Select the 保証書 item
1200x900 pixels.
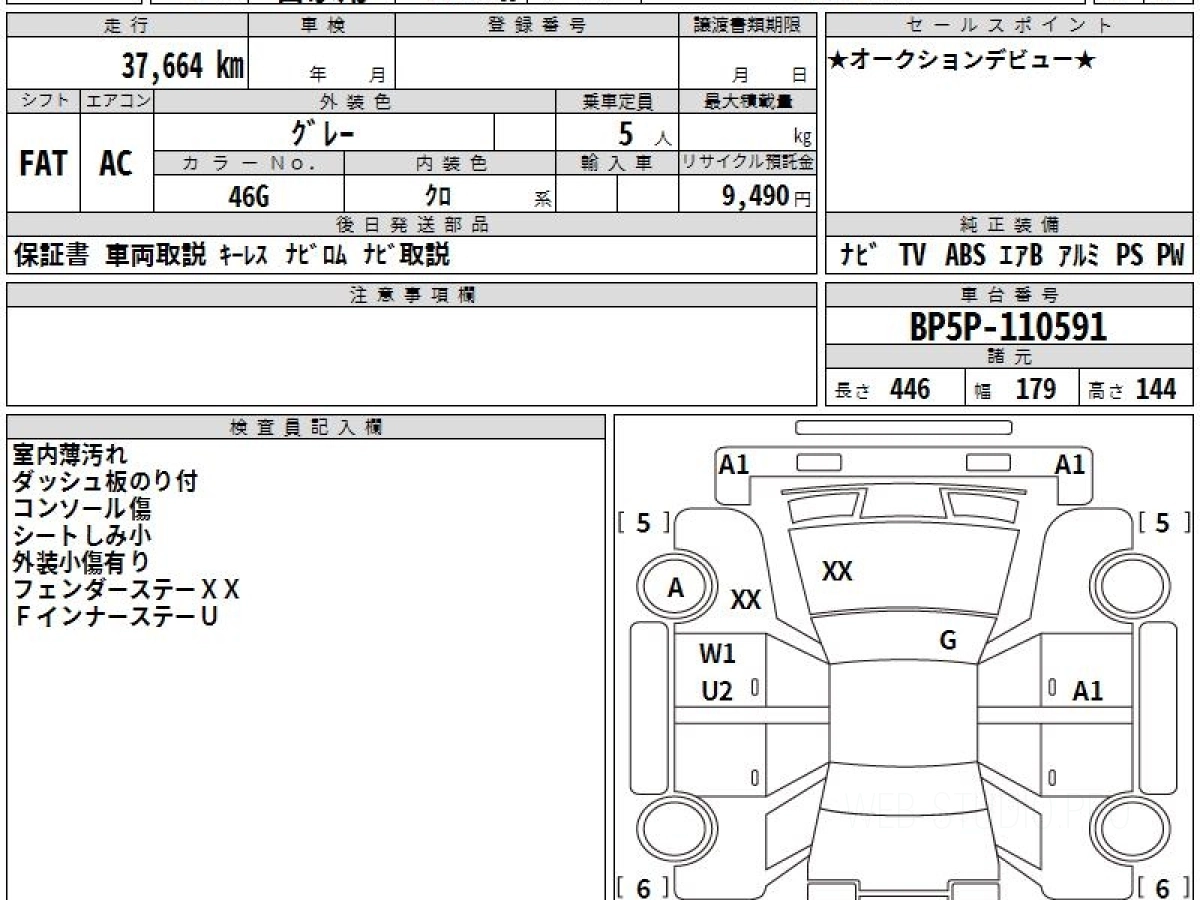click(51, 255)
